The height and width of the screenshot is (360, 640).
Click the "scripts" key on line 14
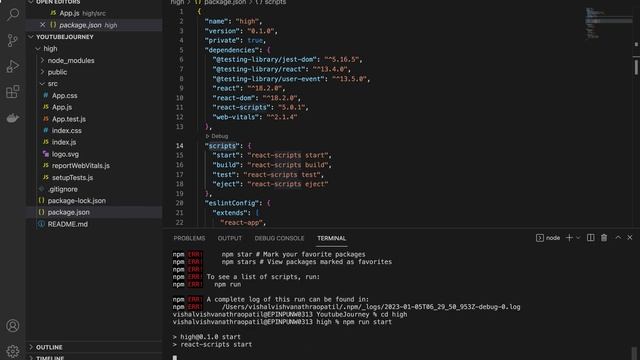222,146
